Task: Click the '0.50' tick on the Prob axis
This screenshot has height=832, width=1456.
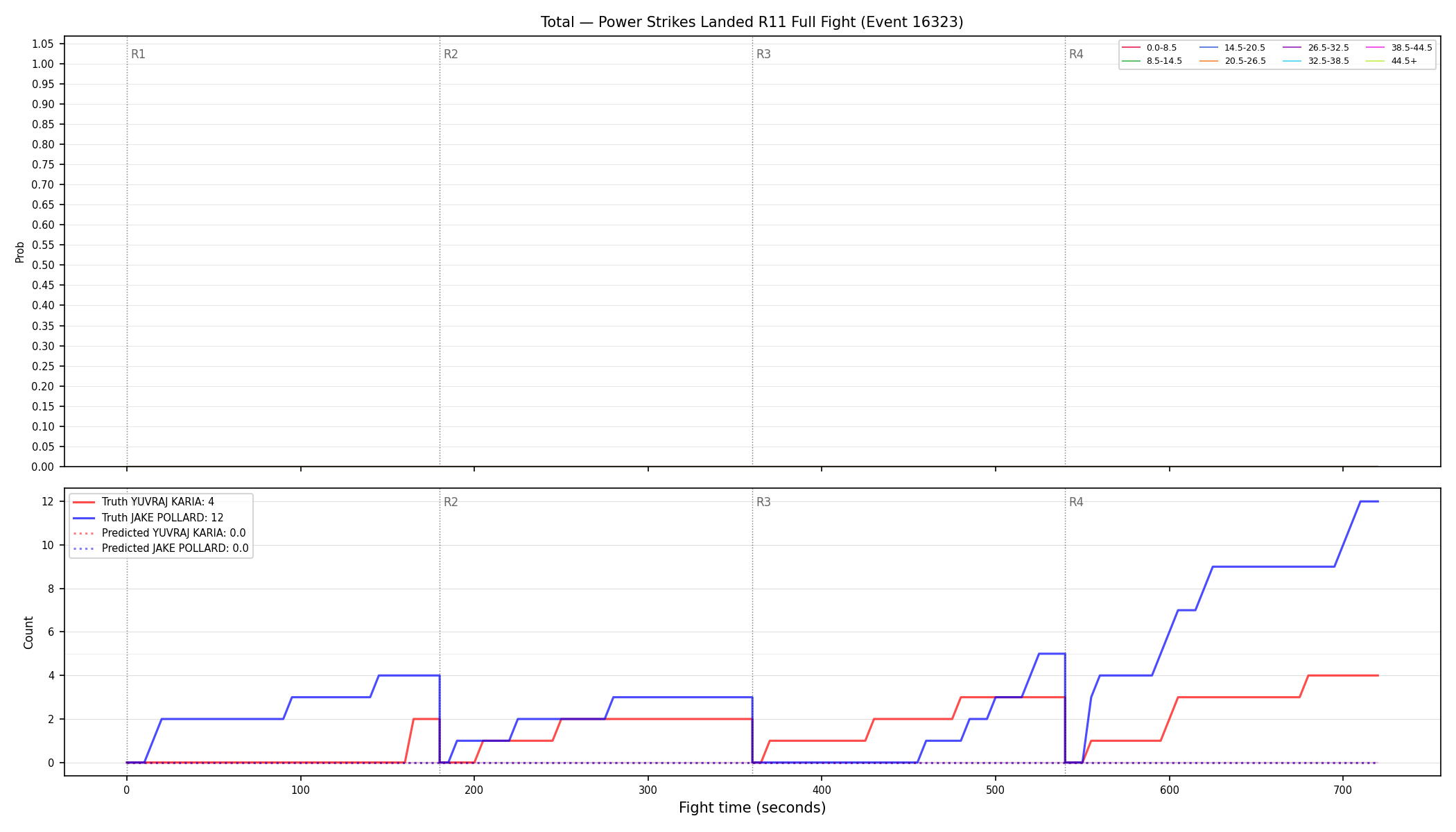Action: click(x=43, y=265)
